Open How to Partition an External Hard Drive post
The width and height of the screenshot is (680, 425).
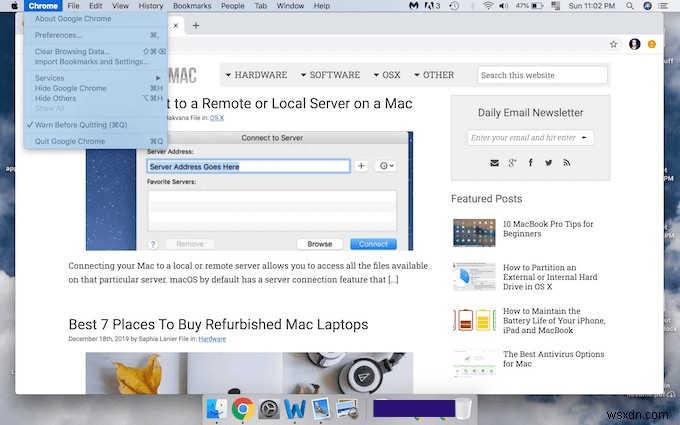coord(550,277)
